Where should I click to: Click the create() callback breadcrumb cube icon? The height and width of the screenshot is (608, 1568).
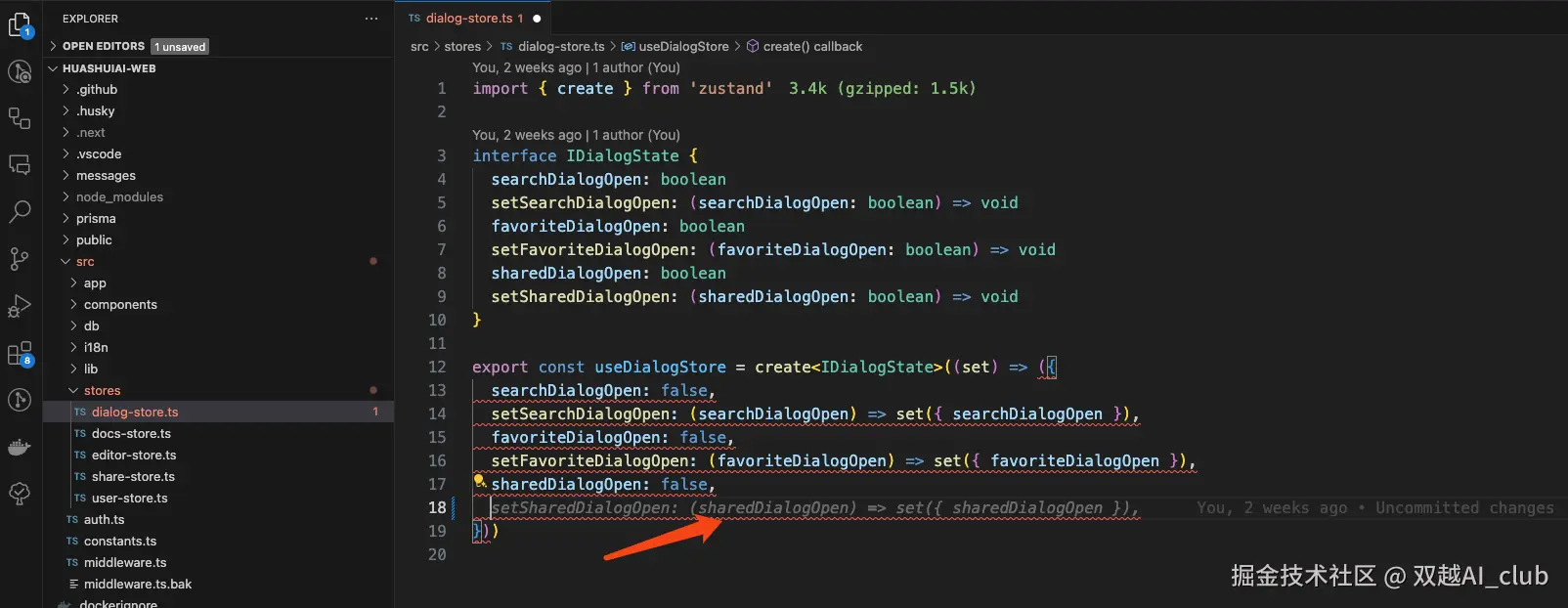click(x=753, y=46)
